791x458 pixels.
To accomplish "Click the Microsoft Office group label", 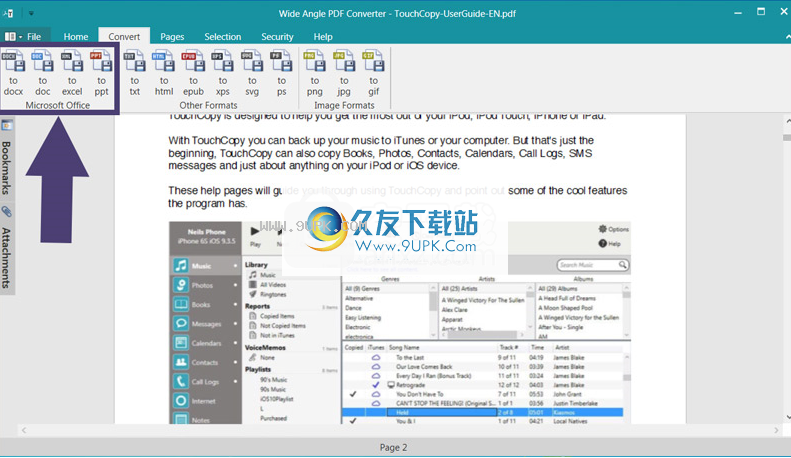I will pyautogui.click(x=58, y=105).
